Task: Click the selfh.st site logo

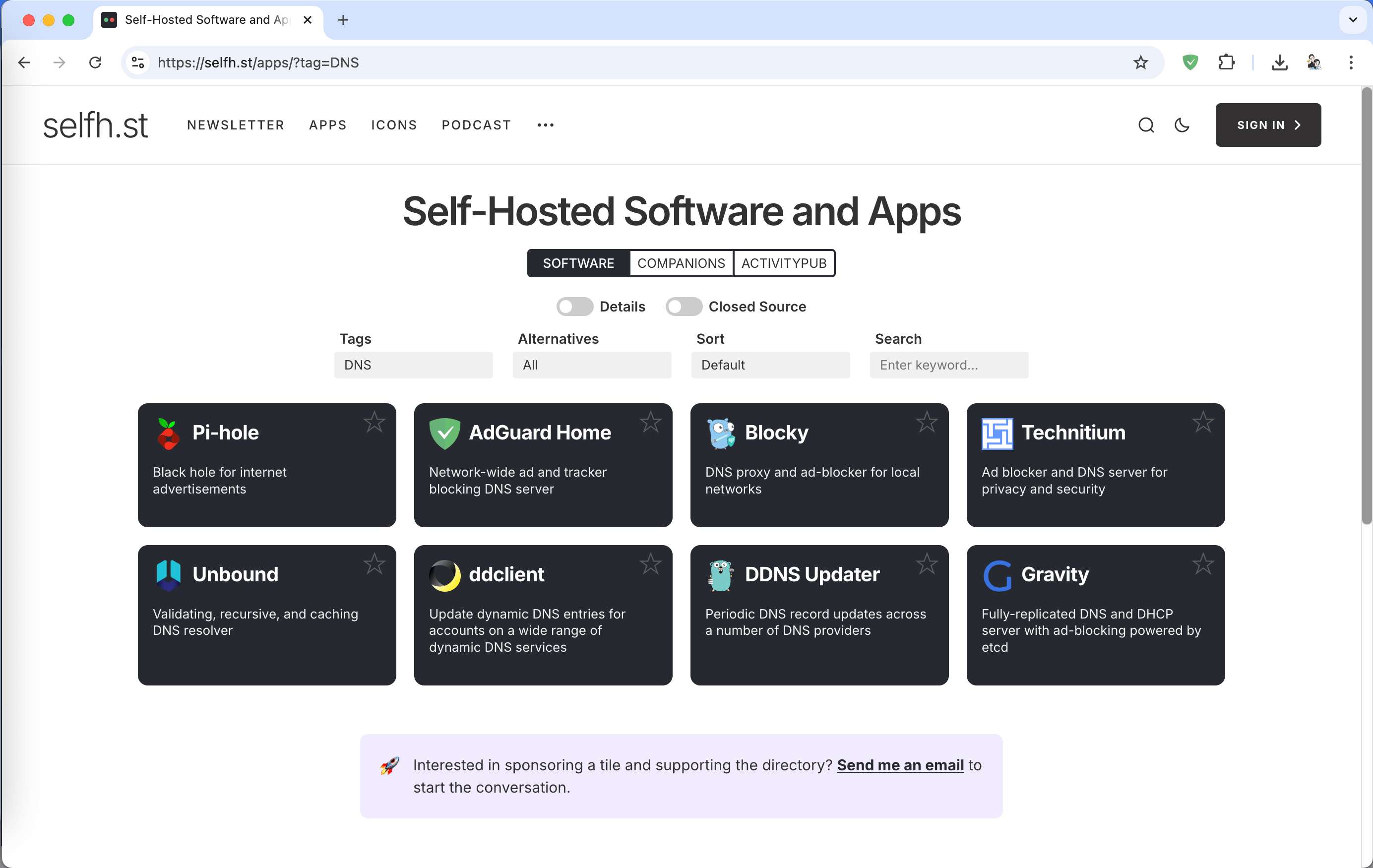Action: coord(95,125)
